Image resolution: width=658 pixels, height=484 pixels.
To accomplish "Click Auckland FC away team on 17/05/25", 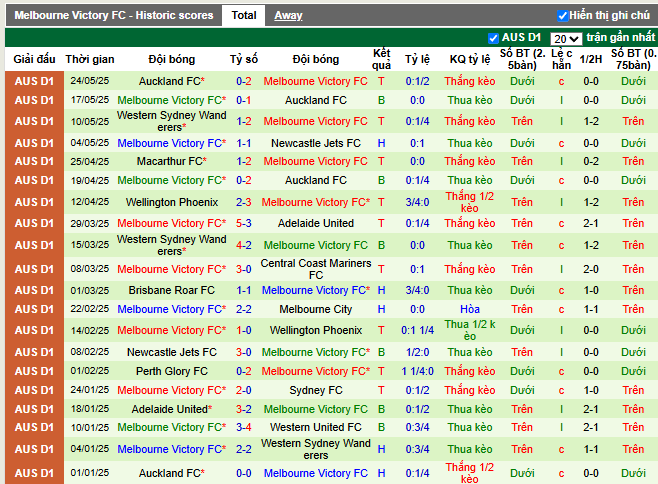I will (316, 100).
